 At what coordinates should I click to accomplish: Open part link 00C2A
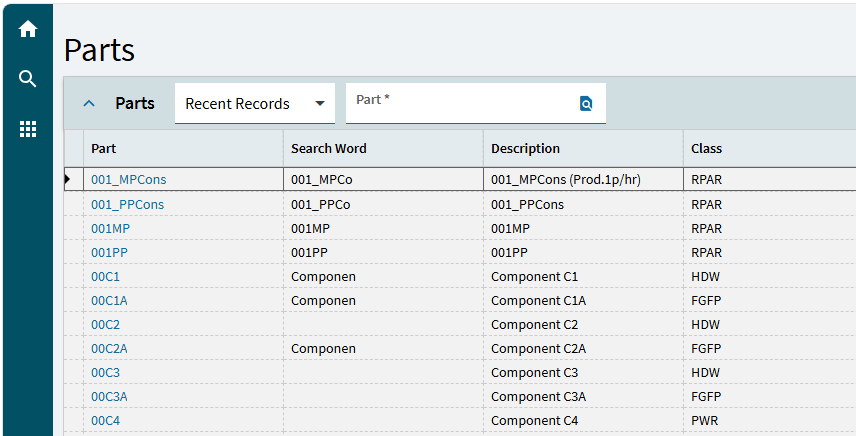pyautogui.click(x=109, y=349)
